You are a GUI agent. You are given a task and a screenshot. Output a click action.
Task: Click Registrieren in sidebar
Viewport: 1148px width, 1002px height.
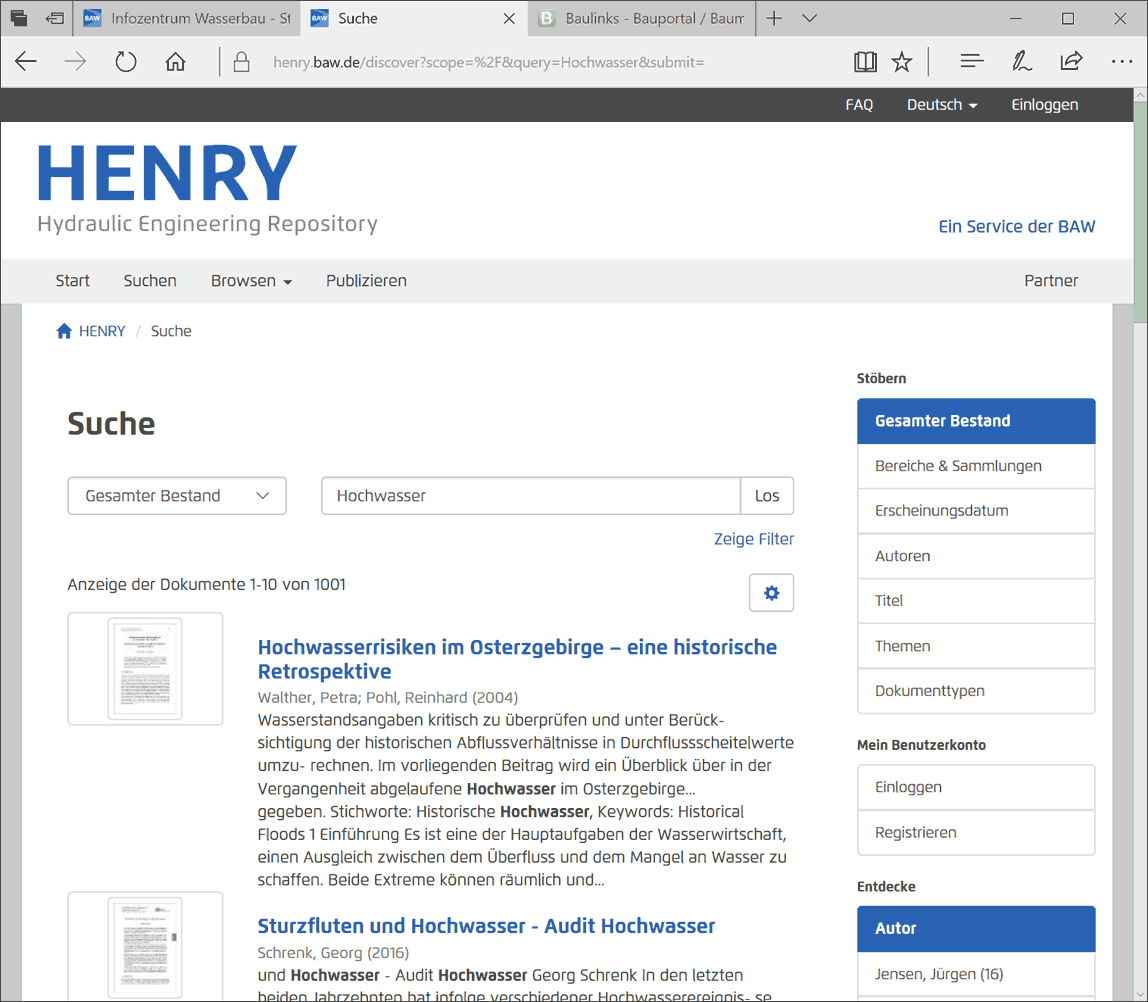point(976,833)
